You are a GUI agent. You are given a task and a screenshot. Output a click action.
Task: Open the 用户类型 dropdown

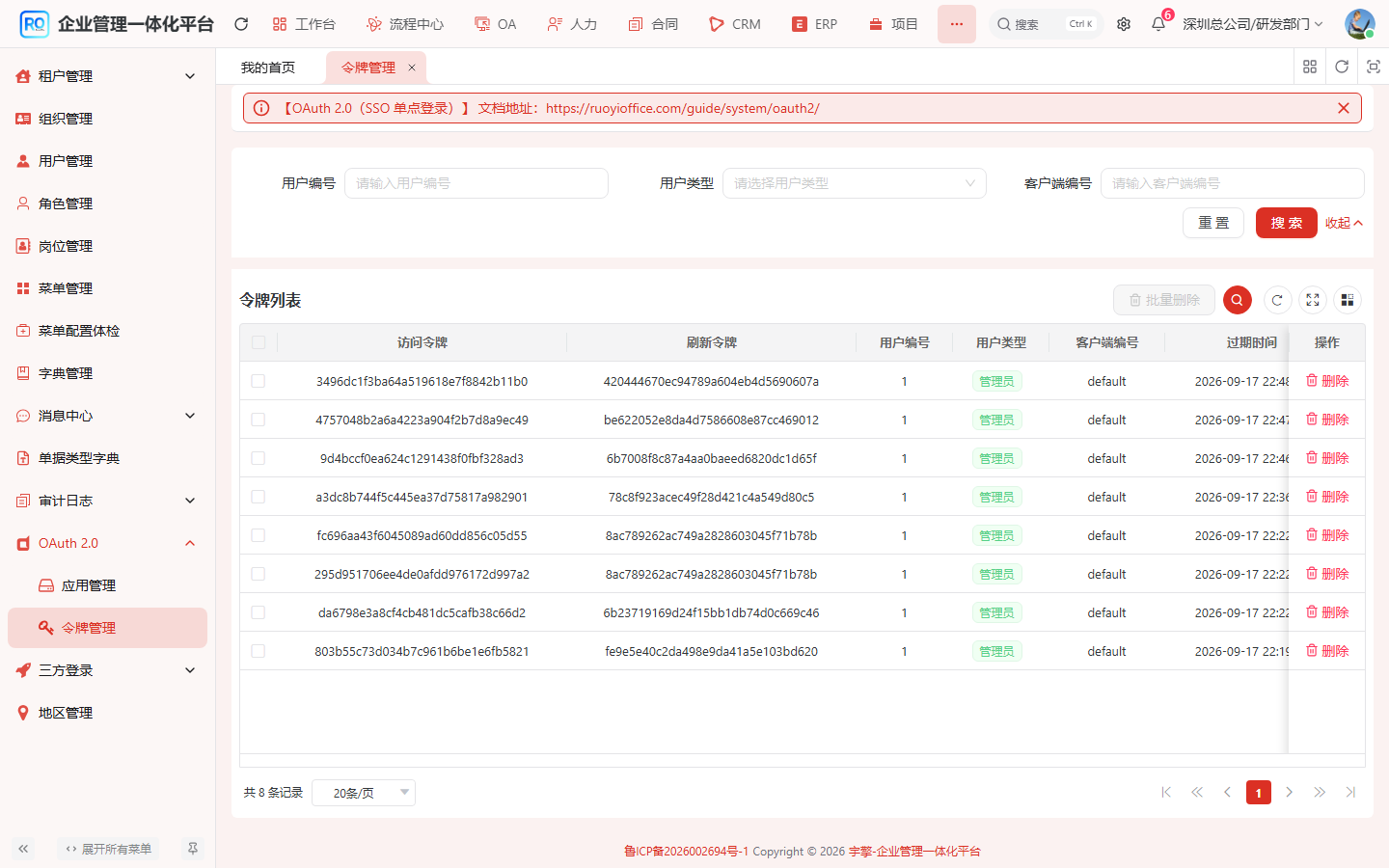(855, 183)
